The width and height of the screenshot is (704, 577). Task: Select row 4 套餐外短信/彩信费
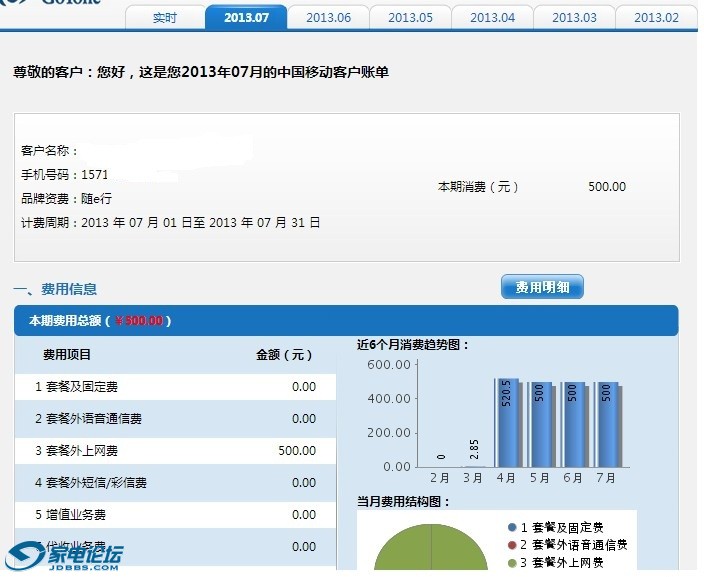(x=175, y=483)
